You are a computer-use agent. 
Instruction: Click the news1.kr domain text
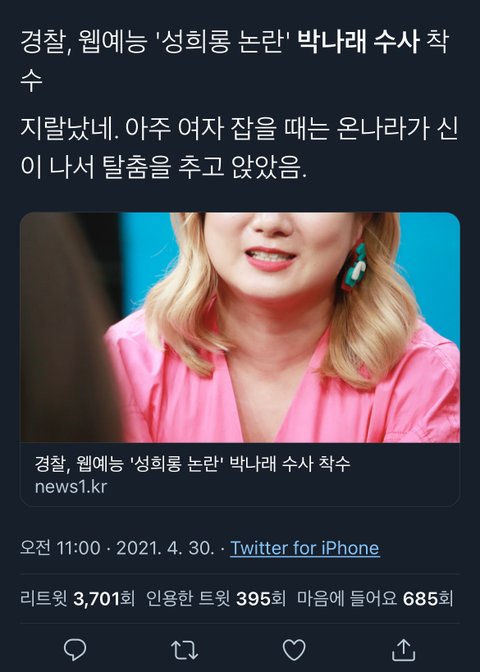click(x=71, y=487)
